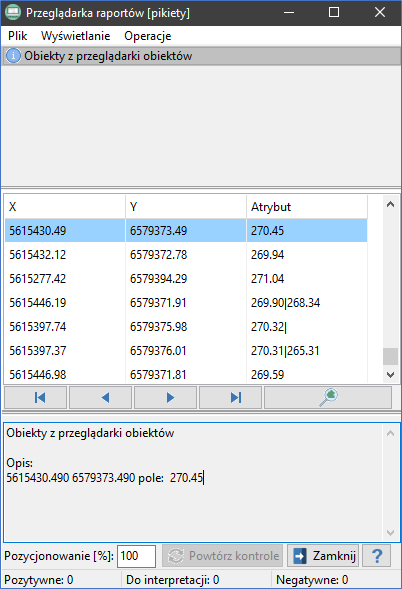Click 'Obiekty z przeglądarki obiektów' header bar
The image size is (402, 589).
pyautogui.click(x=201, y=56)
